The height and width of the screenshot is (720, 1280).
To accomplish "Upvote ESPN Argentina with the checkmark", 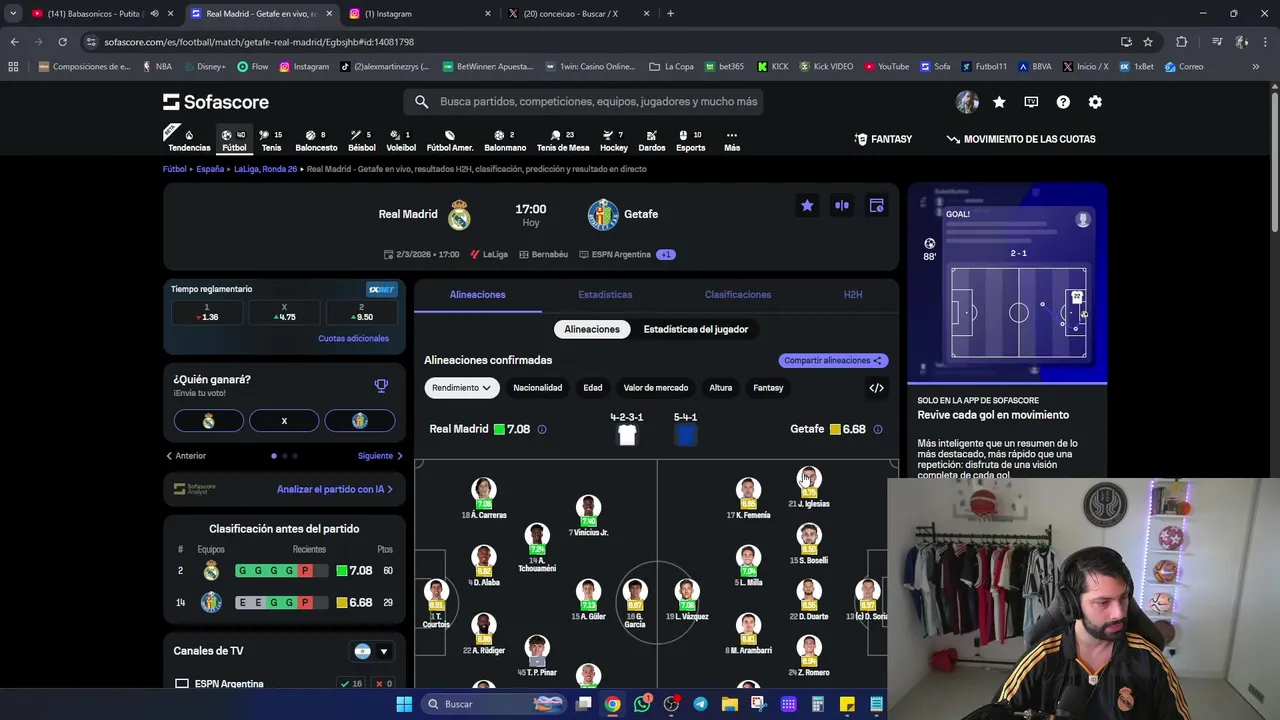I will 351,684.
